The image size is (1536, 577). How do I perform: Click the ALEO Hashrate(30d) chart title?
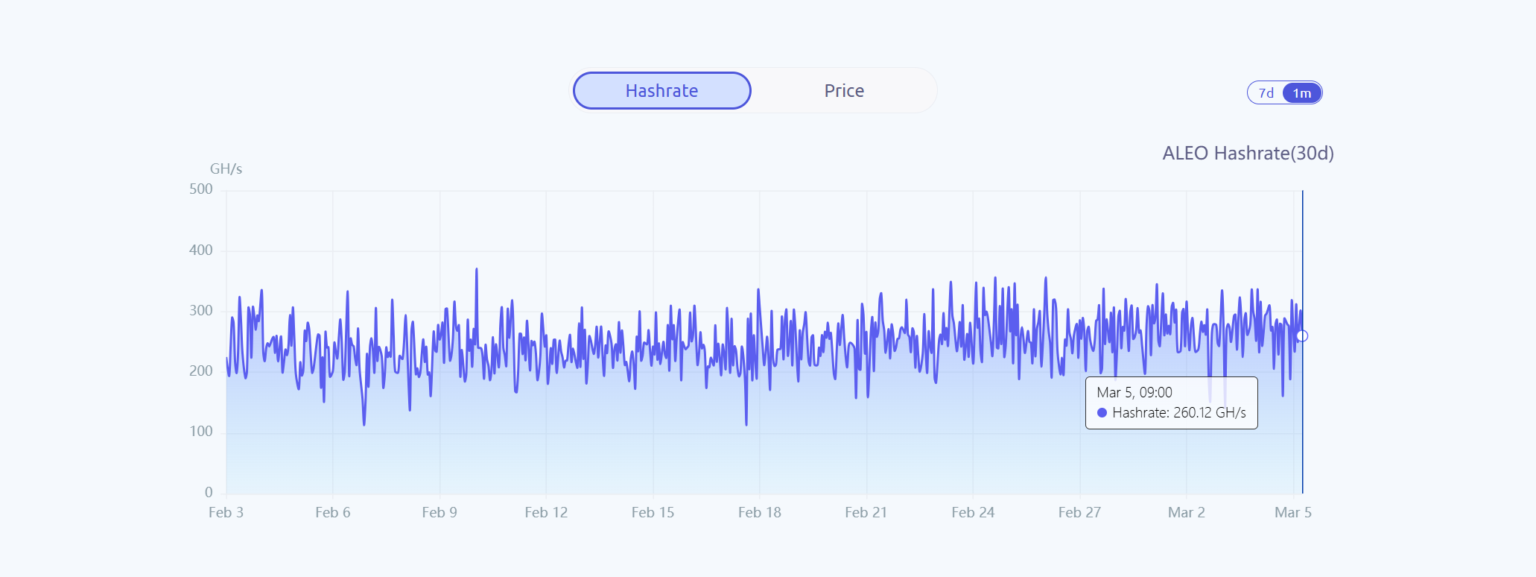click(1248, 153)
